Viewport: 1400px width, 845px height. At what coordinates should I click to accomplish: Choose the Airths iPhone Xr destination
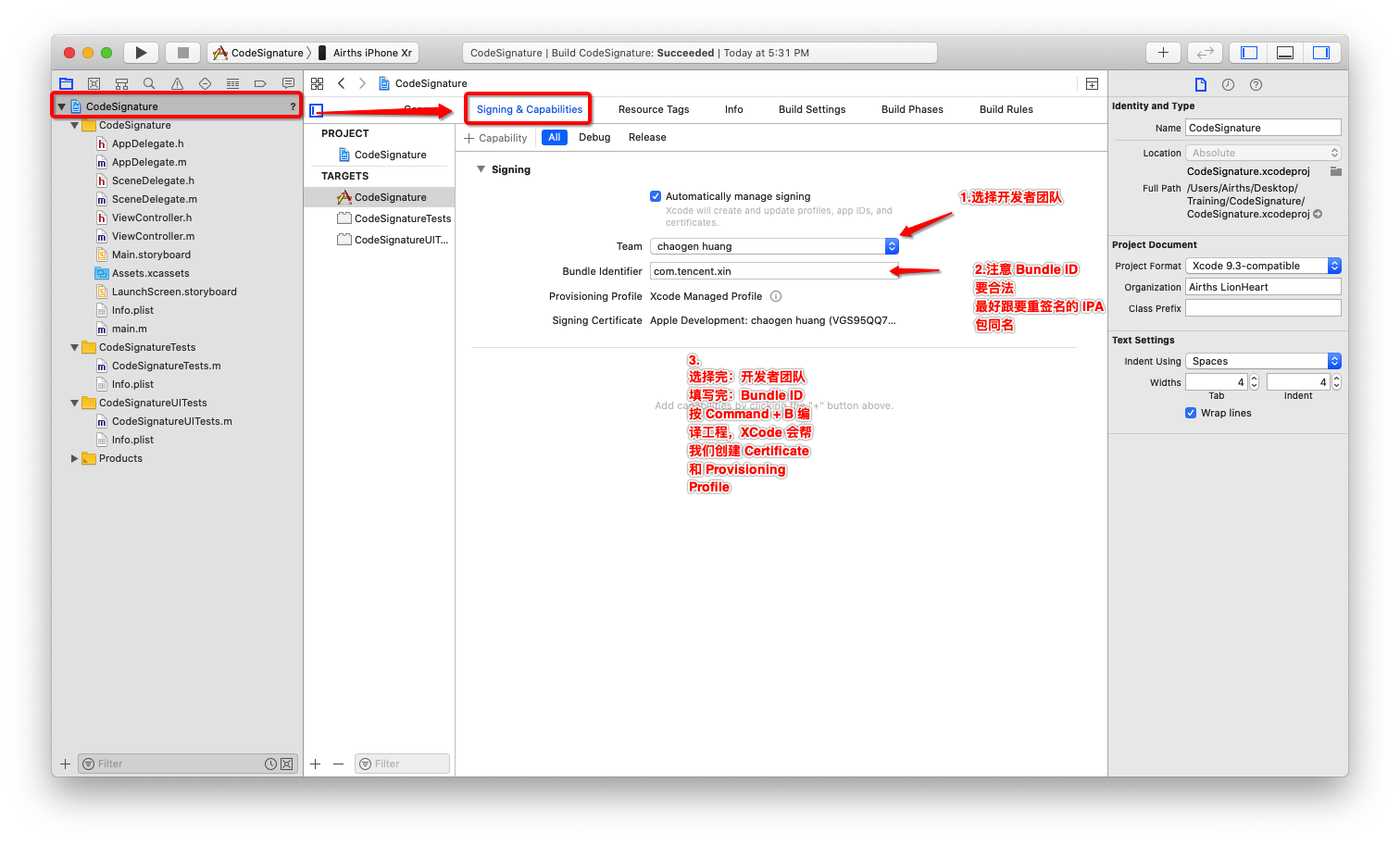pyautogui.click(x=366, y=53)
